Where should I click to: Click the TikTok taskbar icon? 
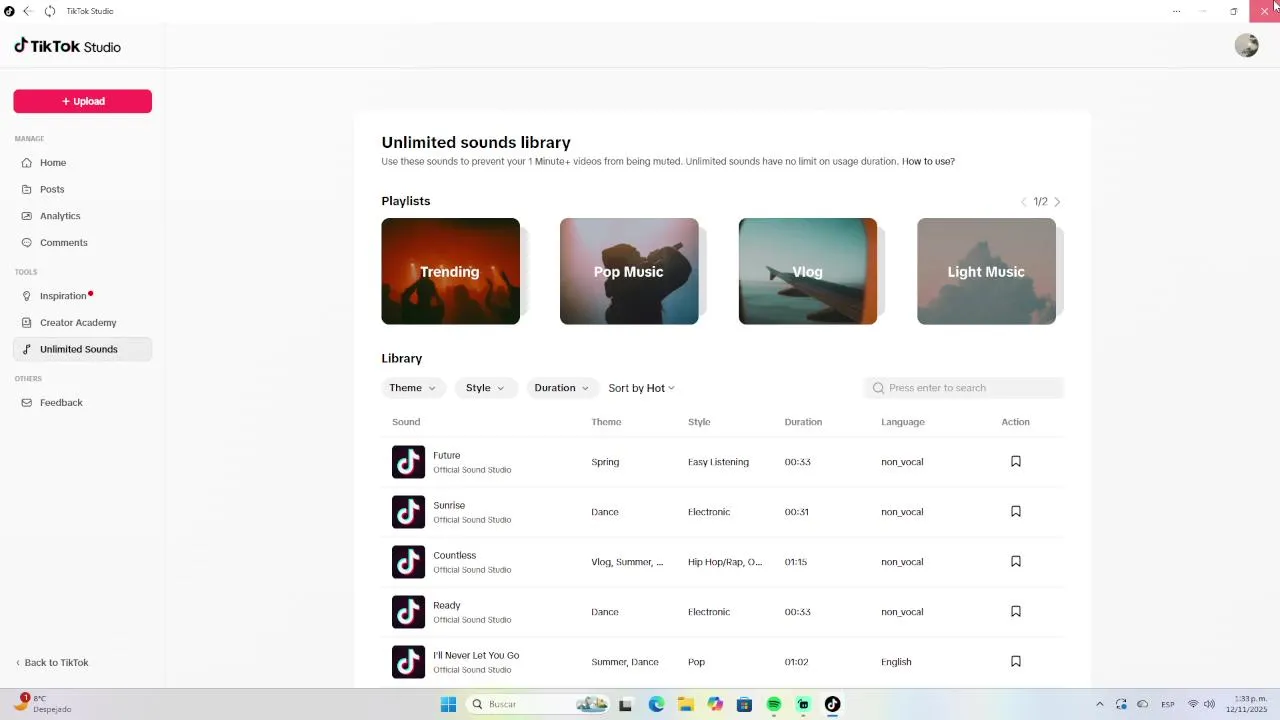(x=832, y=704)
